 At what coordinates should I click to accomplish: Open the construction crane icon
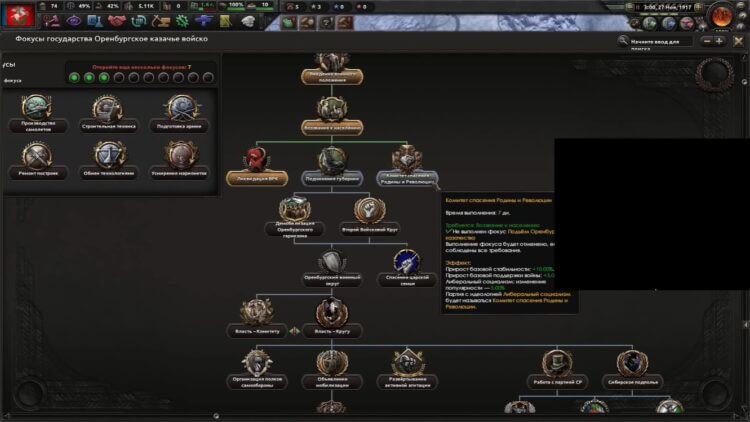coord(160,21)
